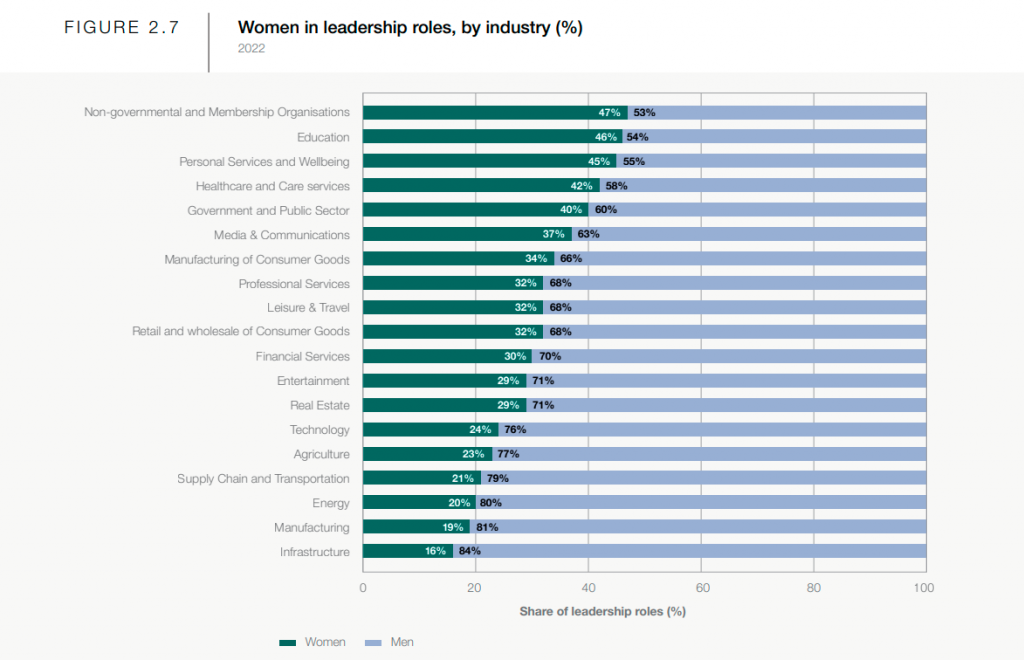
Task: Click the Men legend color swatch
Action: (x=373, y=643)
